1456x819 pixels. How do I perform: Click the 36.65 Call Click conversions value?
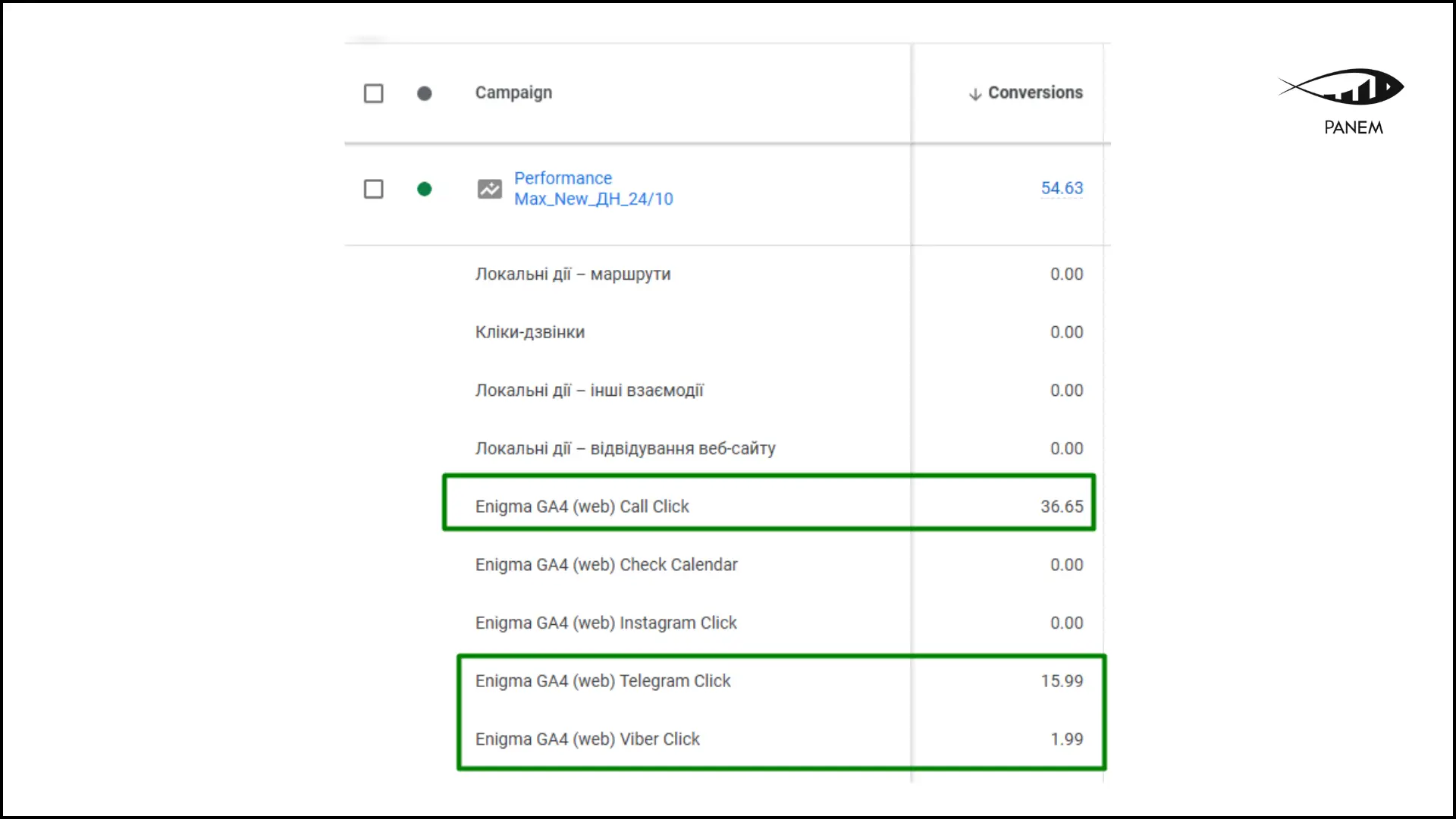[1062, 507]
